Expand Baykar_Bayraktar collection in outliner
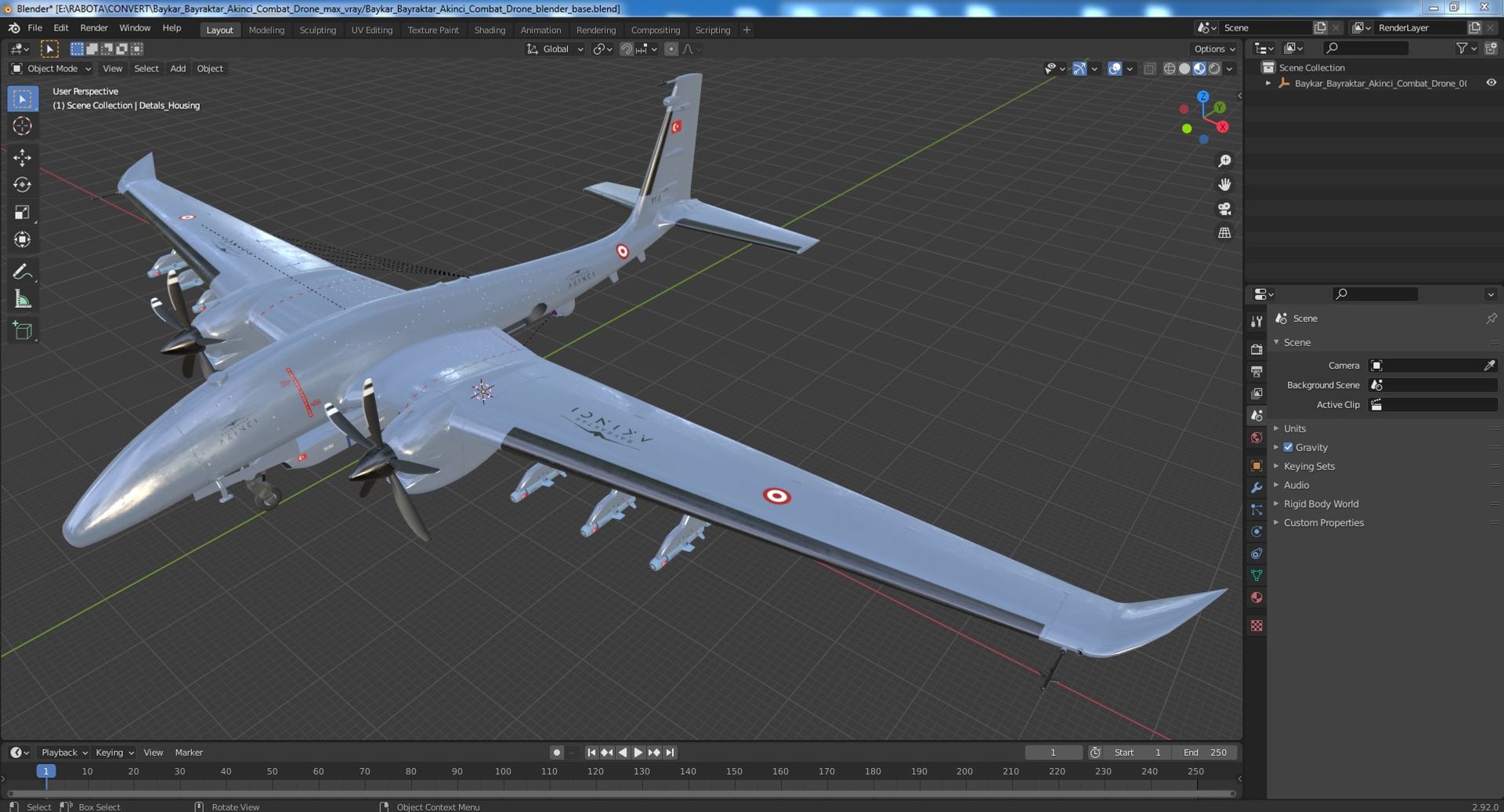Screen dimensions: 1504x812 pyautogui.click(x=1268, y=83)
